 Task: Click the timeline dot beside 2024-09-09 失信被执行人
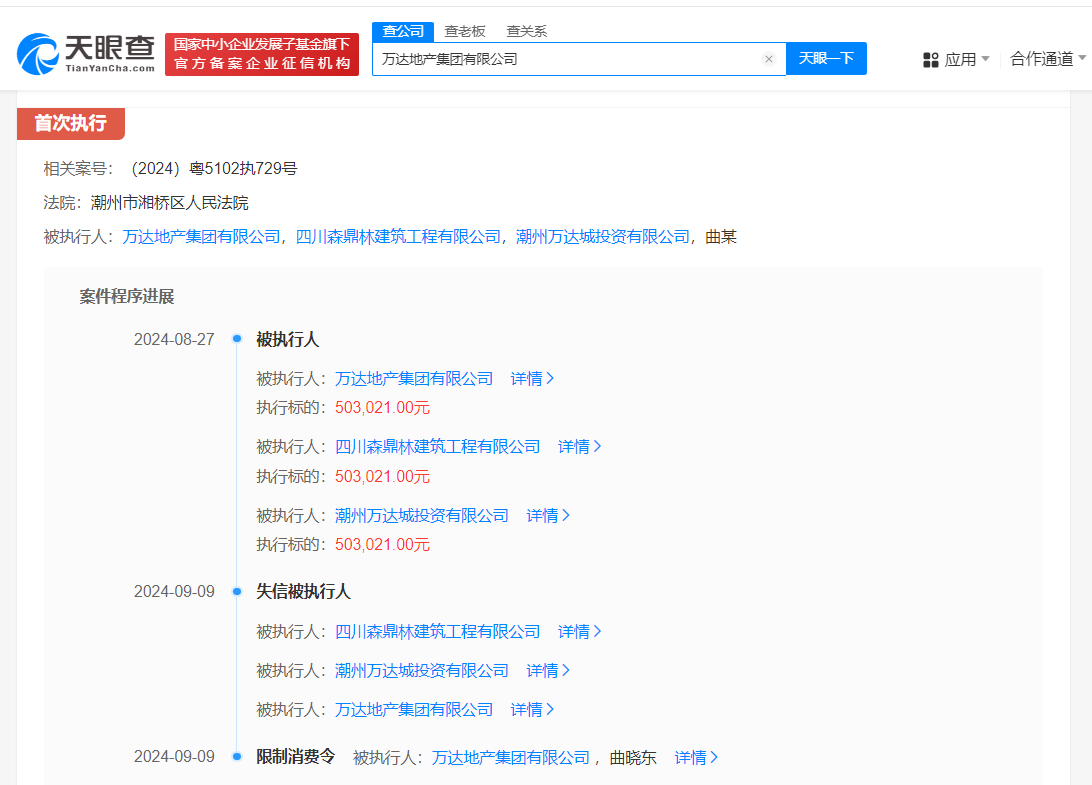pyautogui.click(x=236, y=591)
